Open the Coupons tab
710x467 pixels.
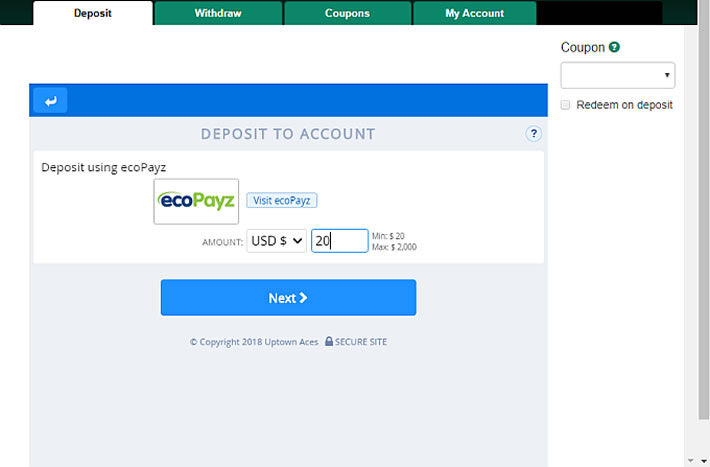pos(347,13)
